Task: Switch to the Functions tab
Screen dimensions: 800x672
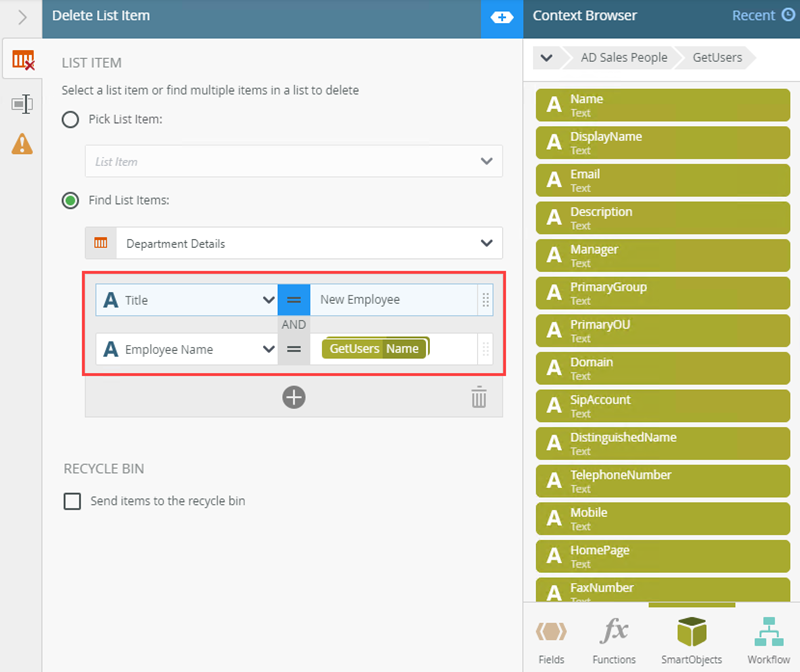Action: 614,640
